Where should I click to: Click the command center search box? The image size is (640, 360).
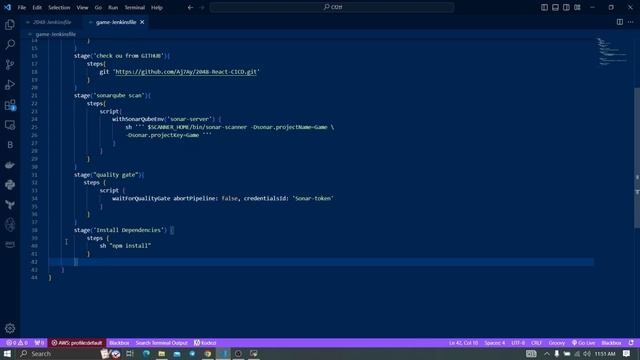tap(332, 7)
